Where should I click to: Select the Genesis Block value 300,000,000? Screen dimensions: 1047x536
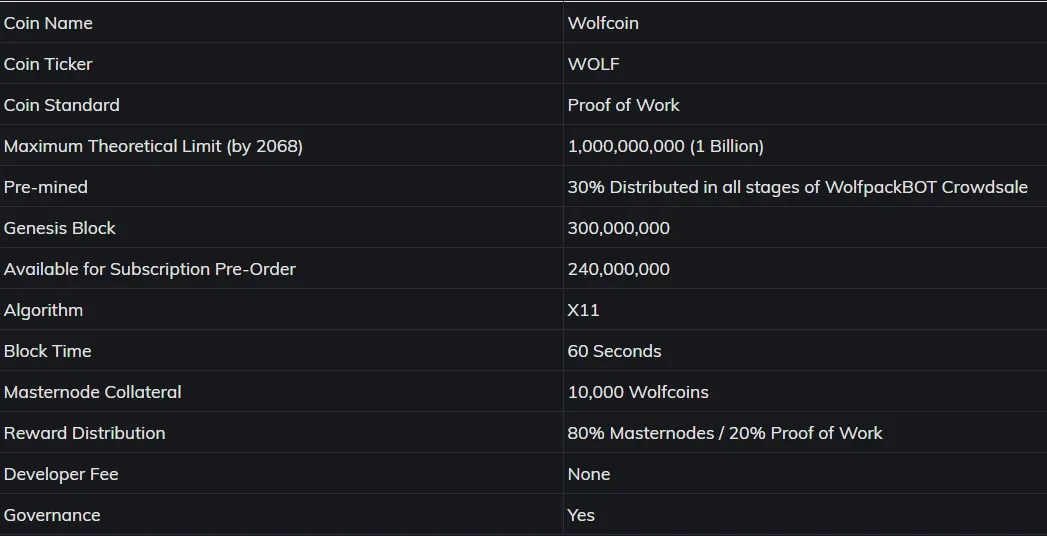coord(618,228)
